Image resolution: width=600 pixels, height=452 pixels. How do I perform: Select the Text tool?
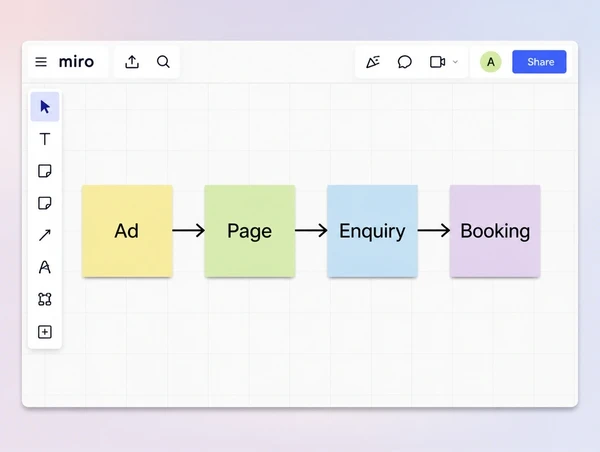(x=45, y=139)
